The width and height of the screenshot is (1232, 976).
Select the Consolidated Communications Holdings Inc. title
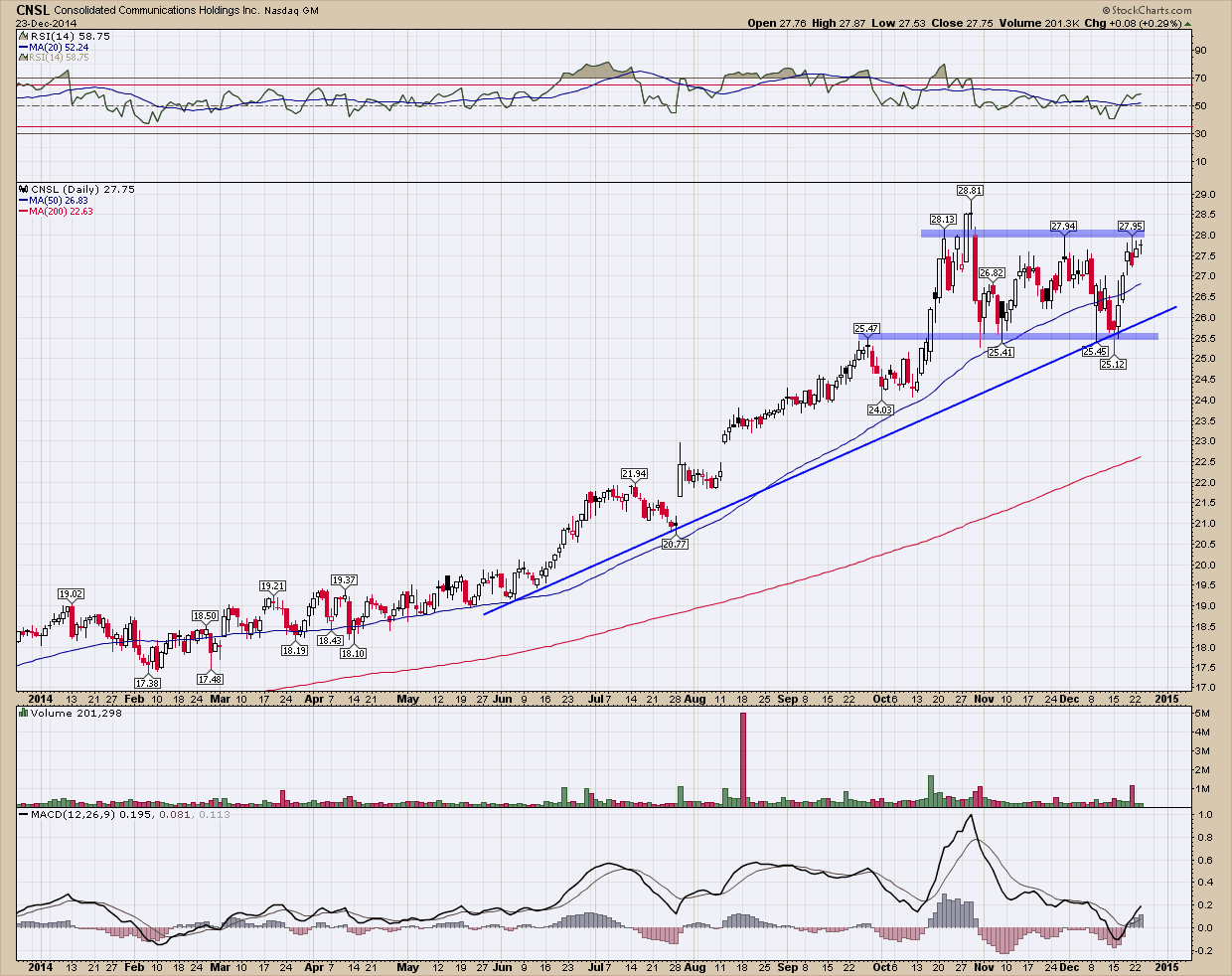click(x=159, y=9)
